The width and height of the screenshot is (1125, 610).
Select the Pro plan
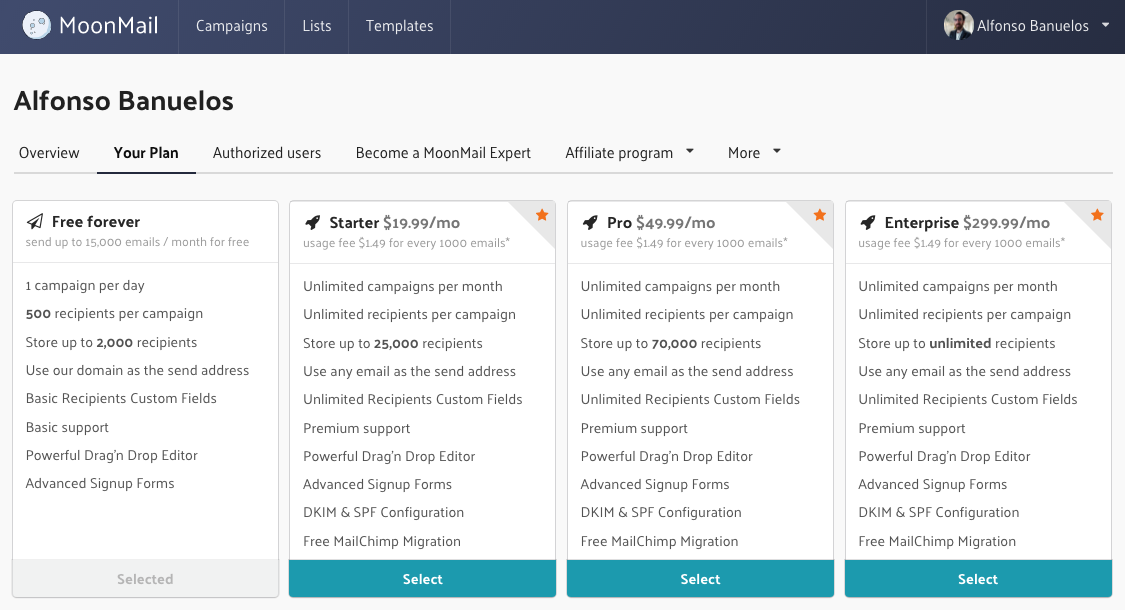click(x=700, y=578)
